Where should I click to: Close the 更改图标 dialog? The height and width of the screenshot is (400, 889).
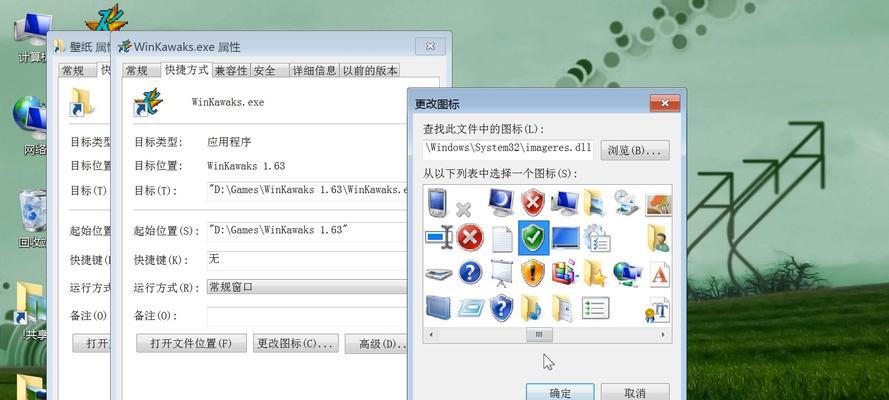click(x=664, y=103)
